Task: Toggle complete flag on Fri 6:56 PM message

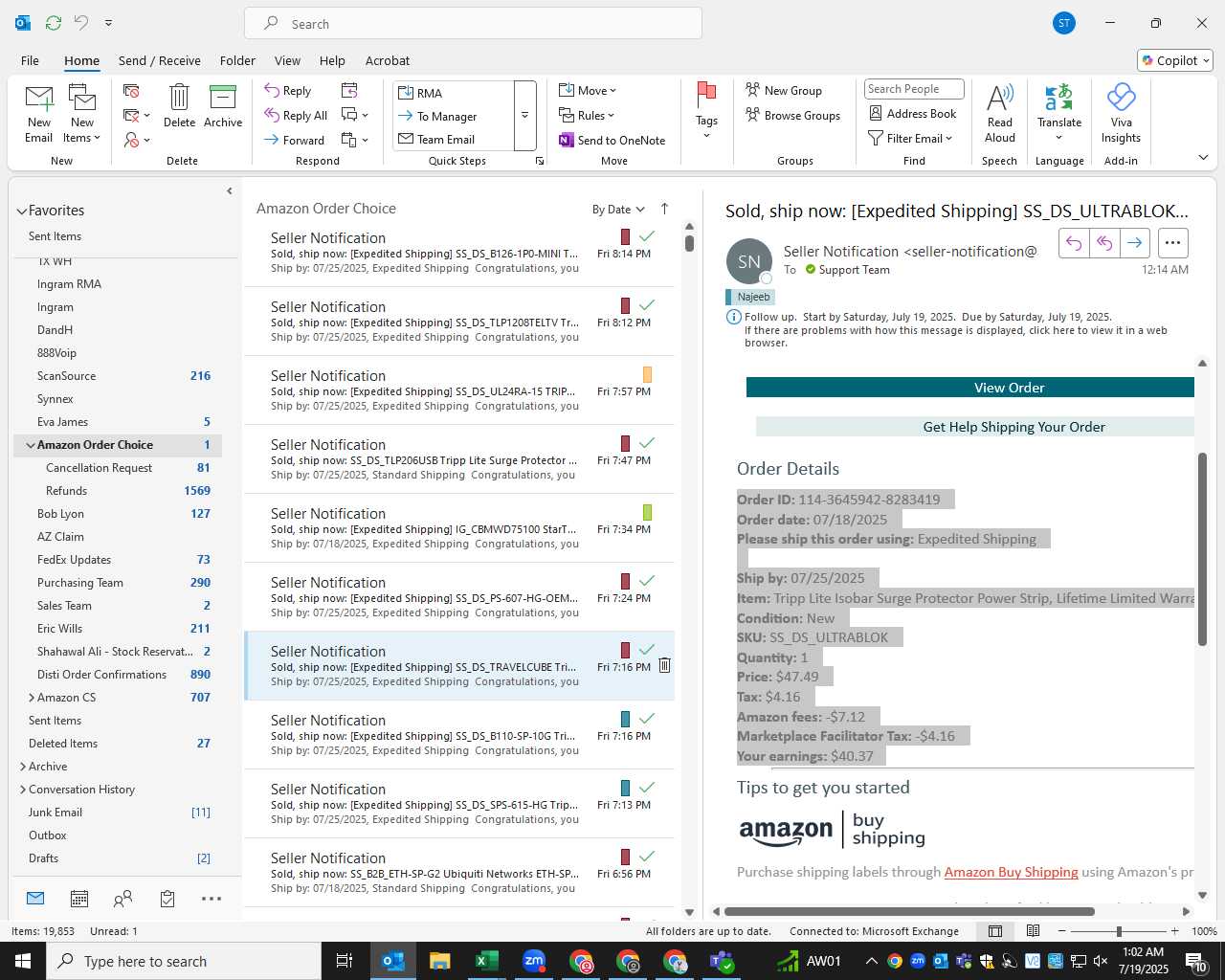Action: (647, 857)
